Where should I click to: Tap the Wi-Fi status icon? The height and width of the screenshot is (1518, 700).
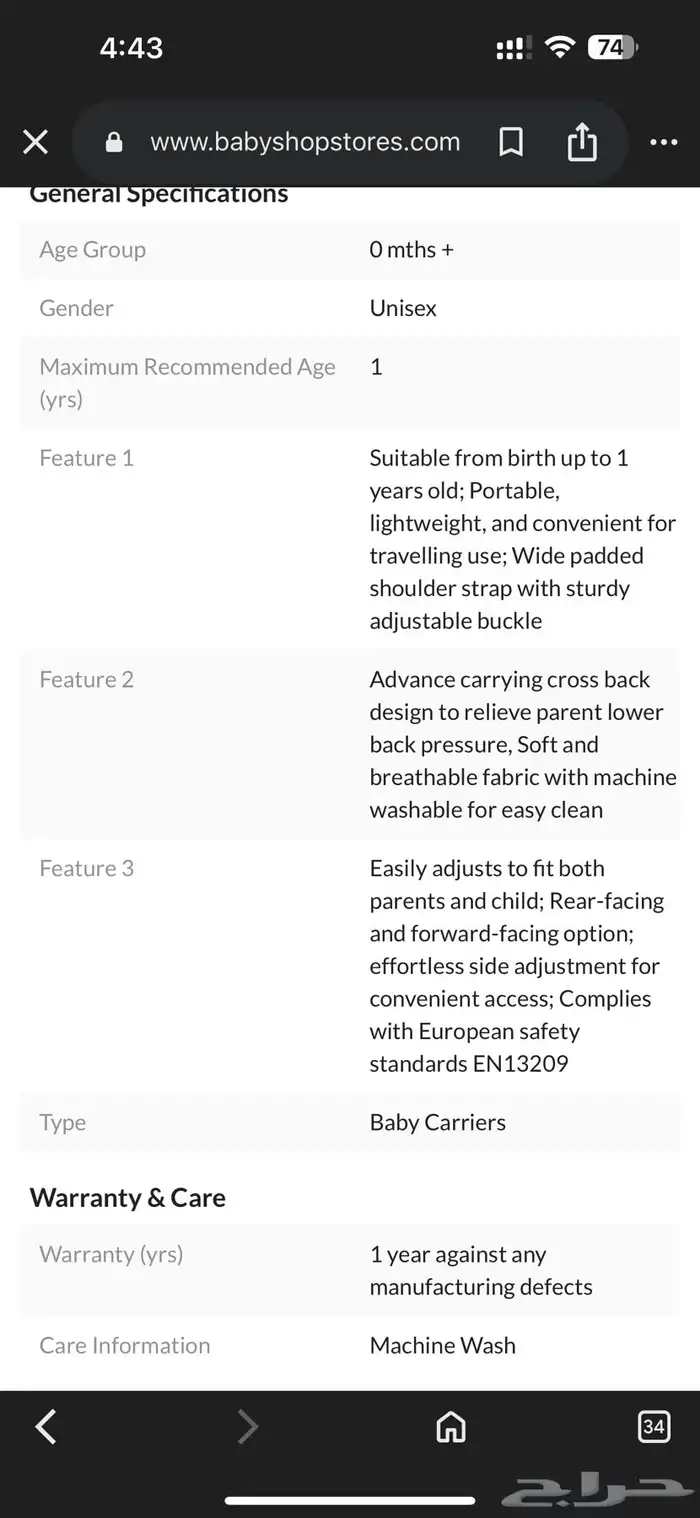(x=560, y=47)
